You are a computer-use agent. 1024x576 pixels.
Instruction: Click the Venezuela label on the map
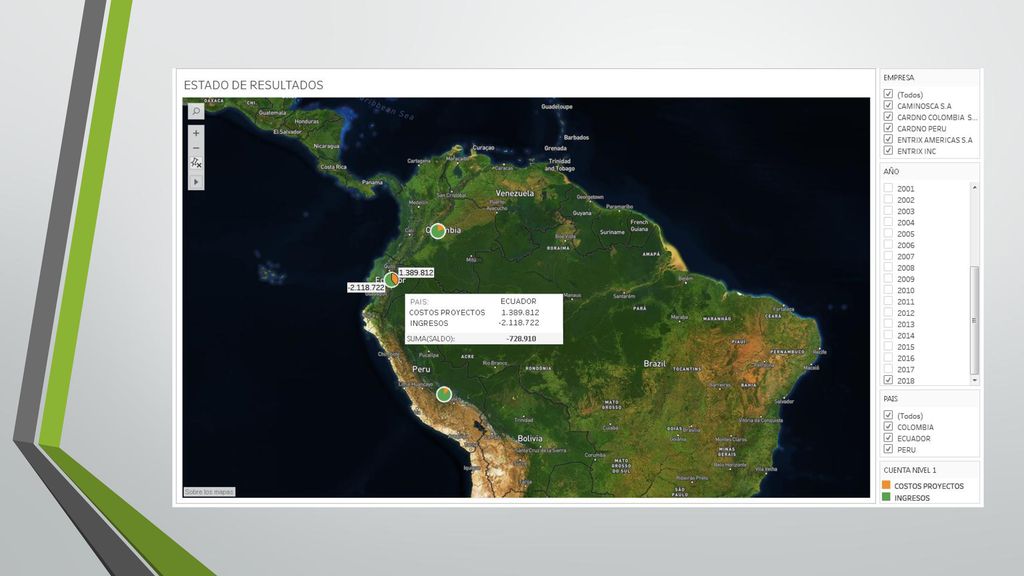(x=515, y=193)
